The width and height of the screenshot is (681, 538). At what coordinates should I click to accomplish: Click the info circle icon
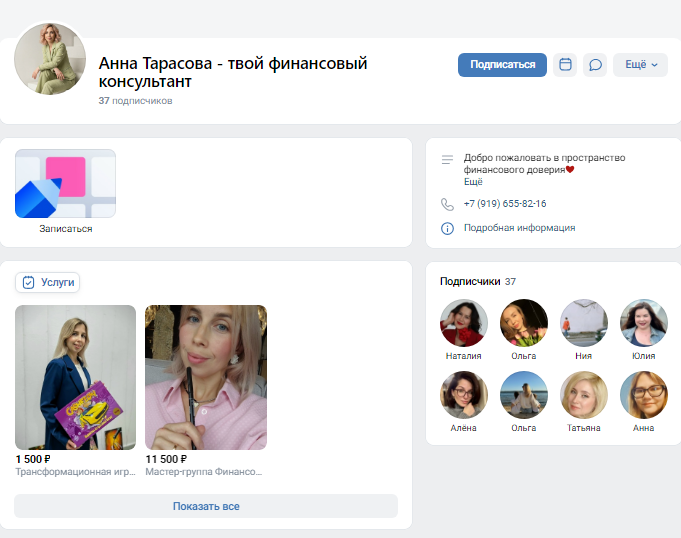pyautogui.click(x=447, y=228)
